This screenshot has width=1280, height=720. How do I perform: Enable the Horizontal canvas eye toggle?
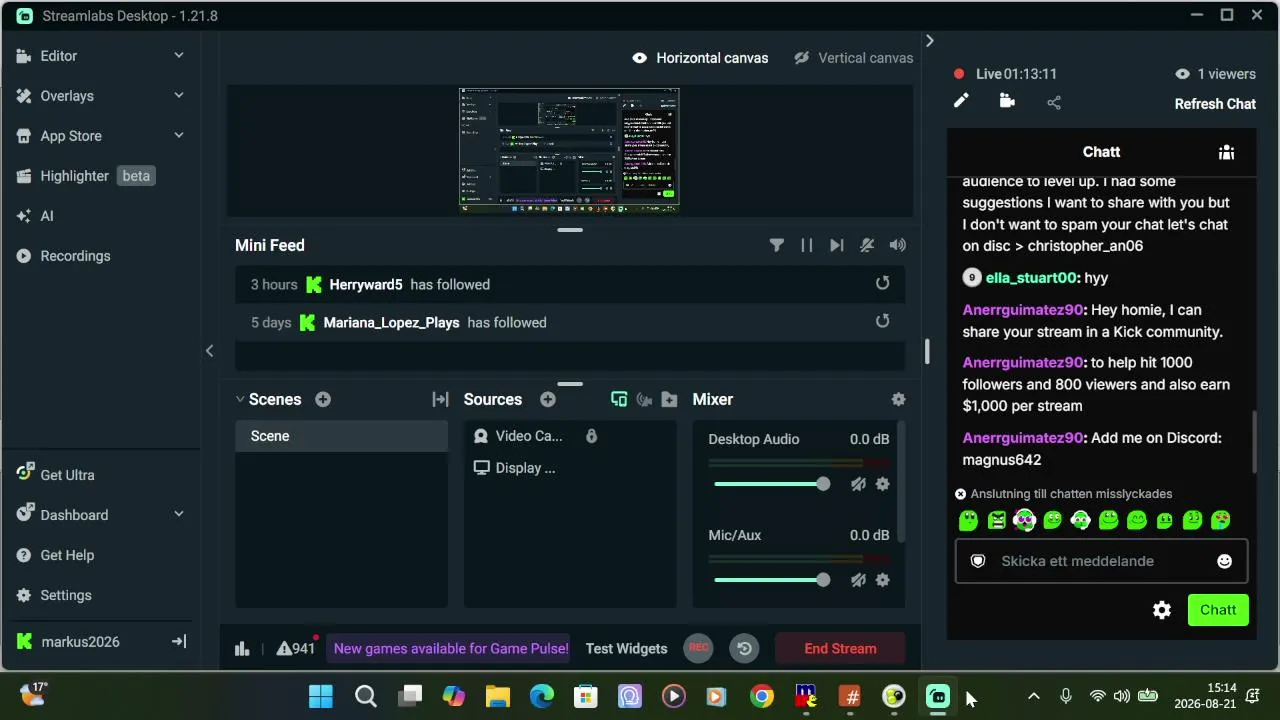640,58
